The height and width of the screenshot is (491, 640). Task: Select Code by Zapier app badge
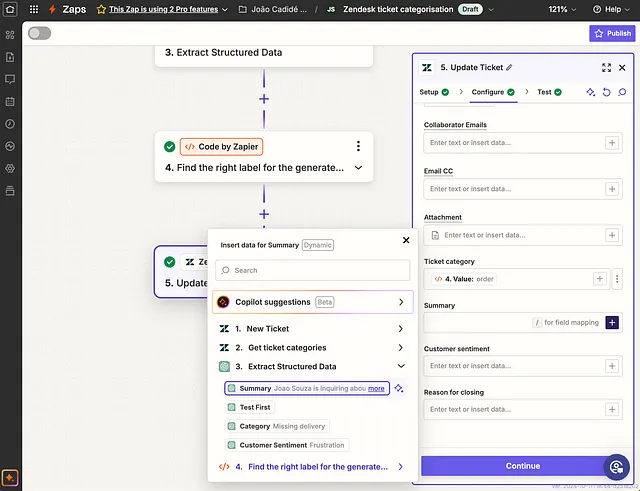point(221,147)
